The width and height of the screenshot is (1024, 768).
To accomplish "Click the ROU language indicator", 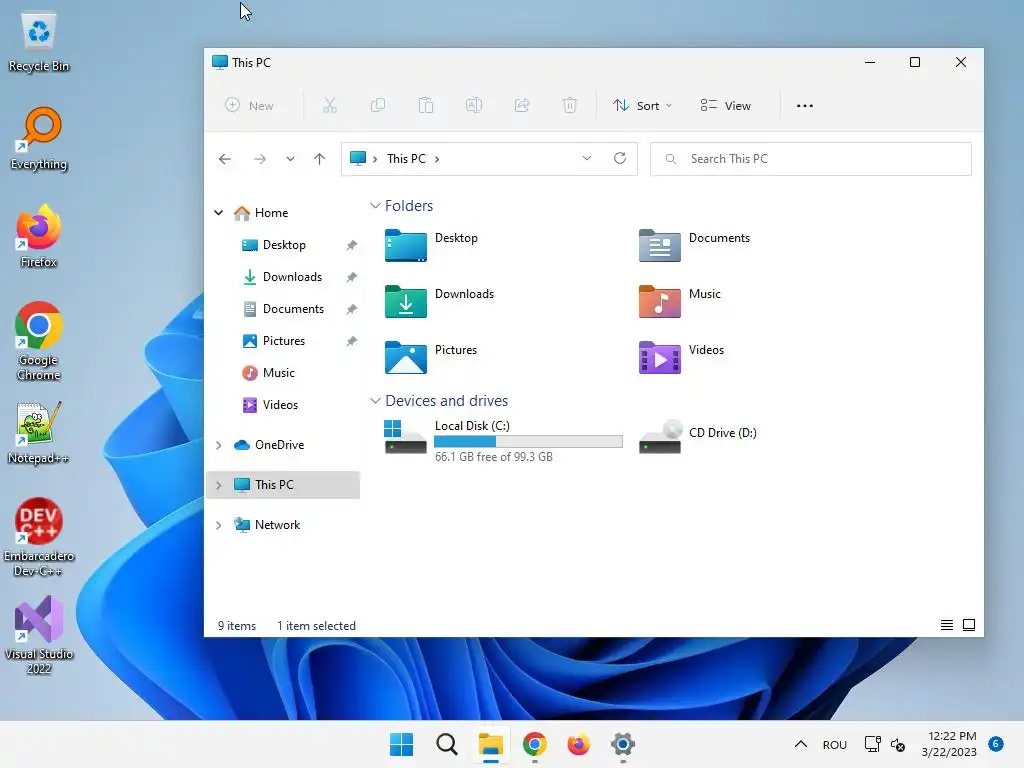I will pyautogui.click(x=835, y=744).
